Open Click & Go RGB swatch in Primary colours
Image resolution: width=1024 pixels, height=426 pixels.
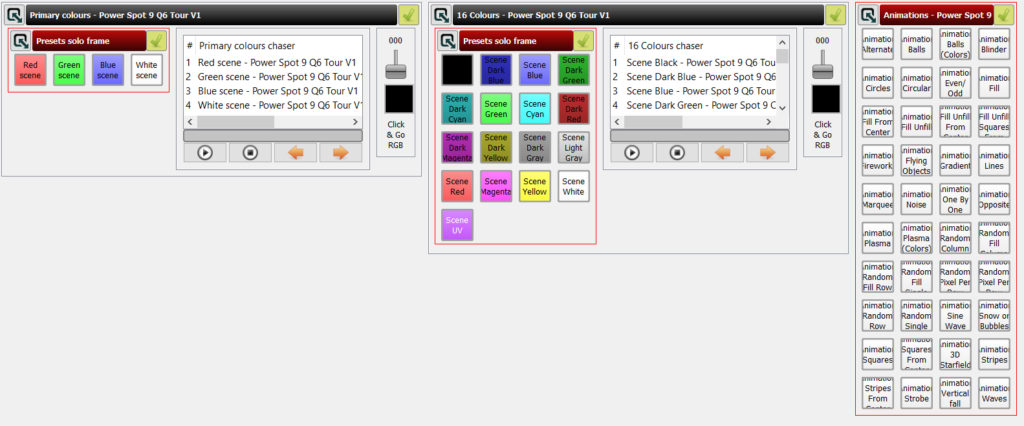[397, 98]
